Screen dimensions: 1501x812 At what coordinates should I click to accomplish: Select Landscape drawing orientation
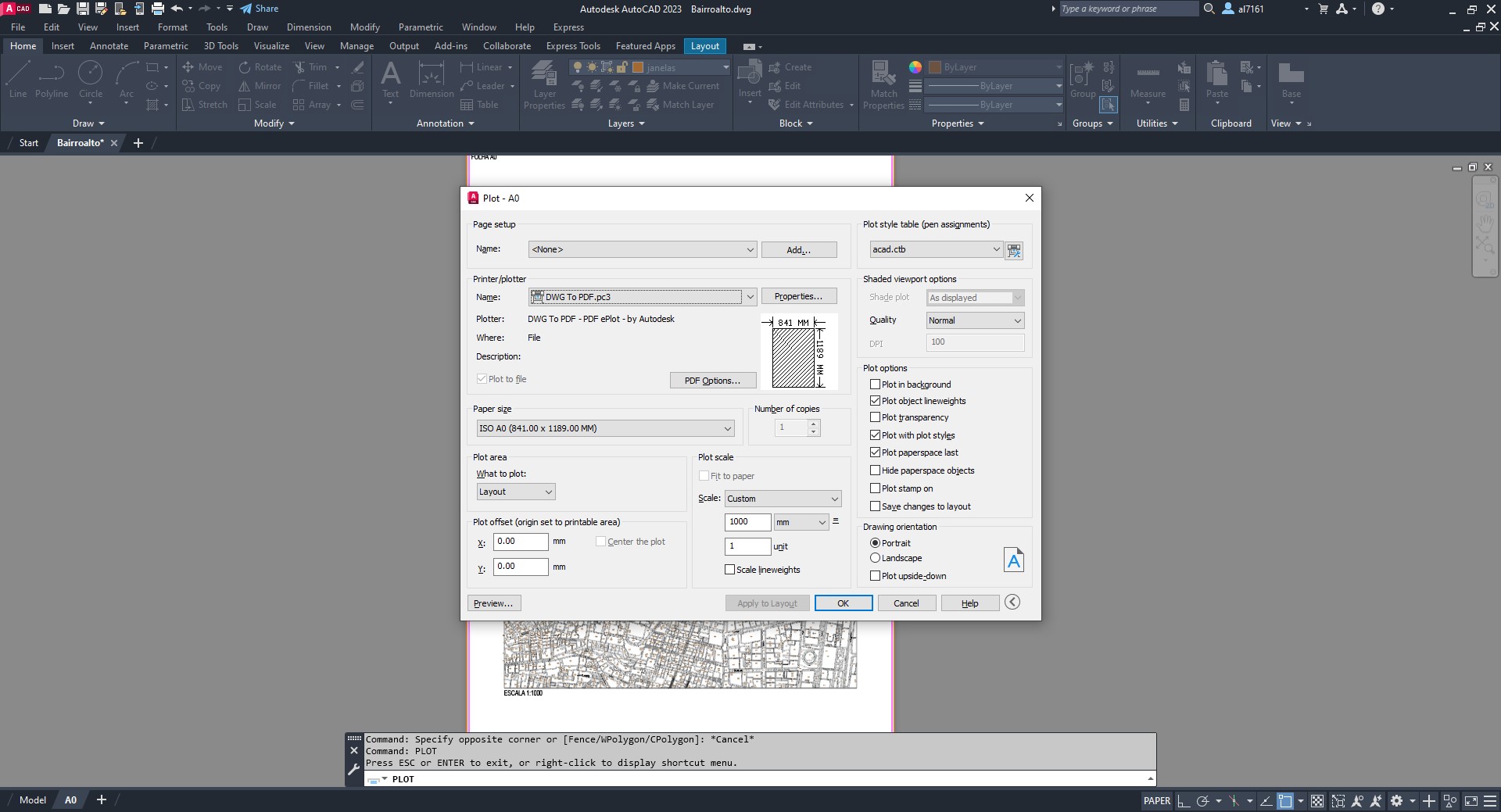(x=876, y=558)
